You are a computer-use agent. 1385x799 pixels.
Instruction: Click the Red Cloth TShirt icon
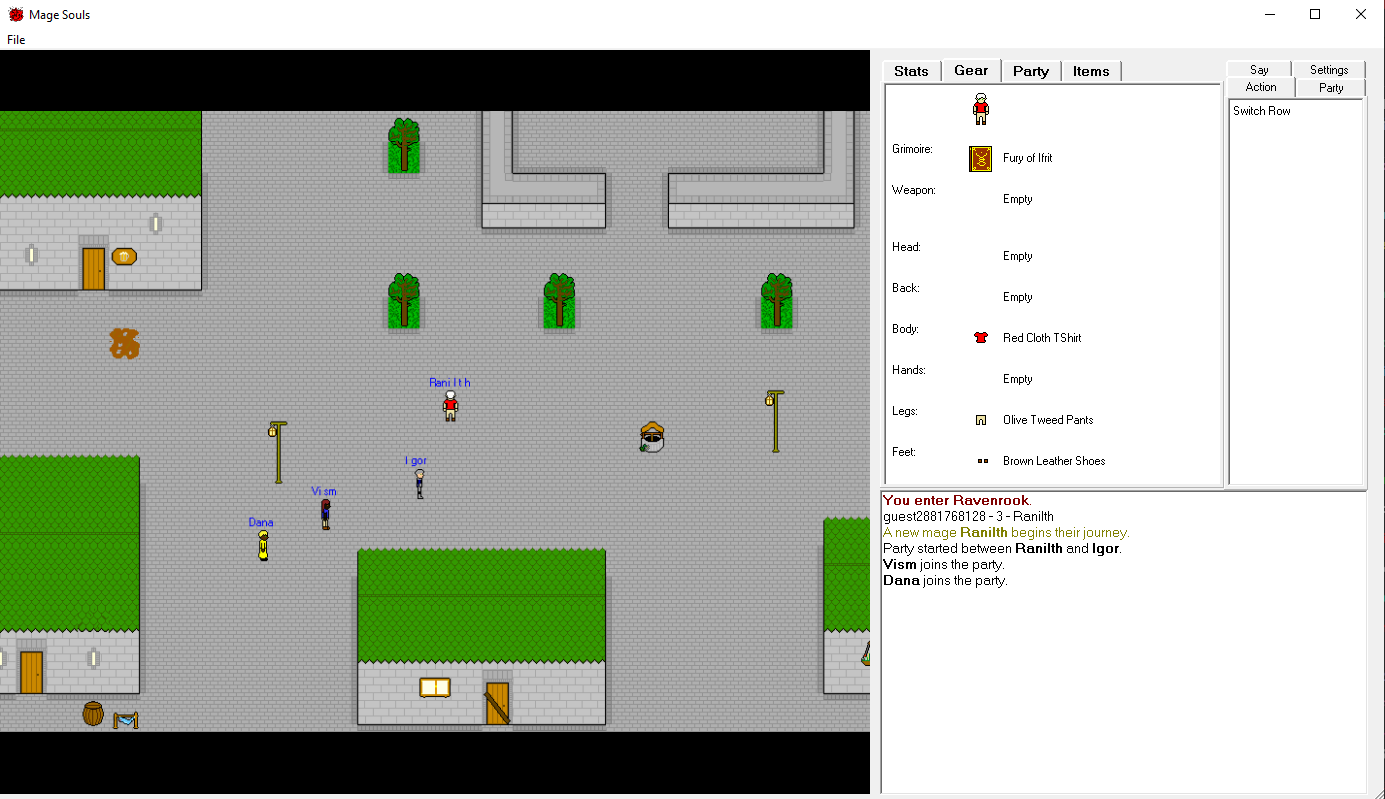pyautogui.click(x=981, y=338)
